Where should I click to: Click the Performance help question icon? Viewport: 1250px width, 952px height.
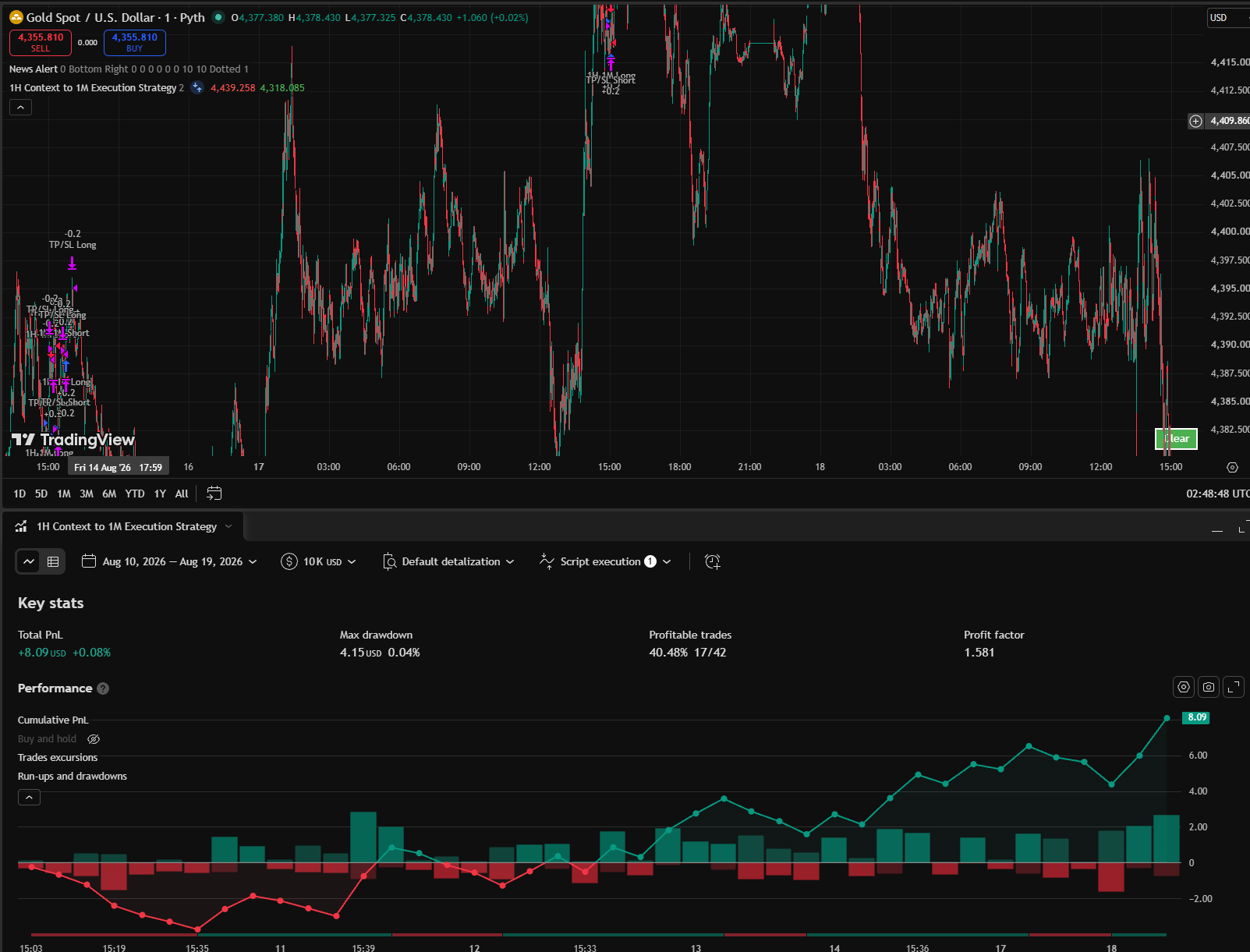[x=103, y=688]
